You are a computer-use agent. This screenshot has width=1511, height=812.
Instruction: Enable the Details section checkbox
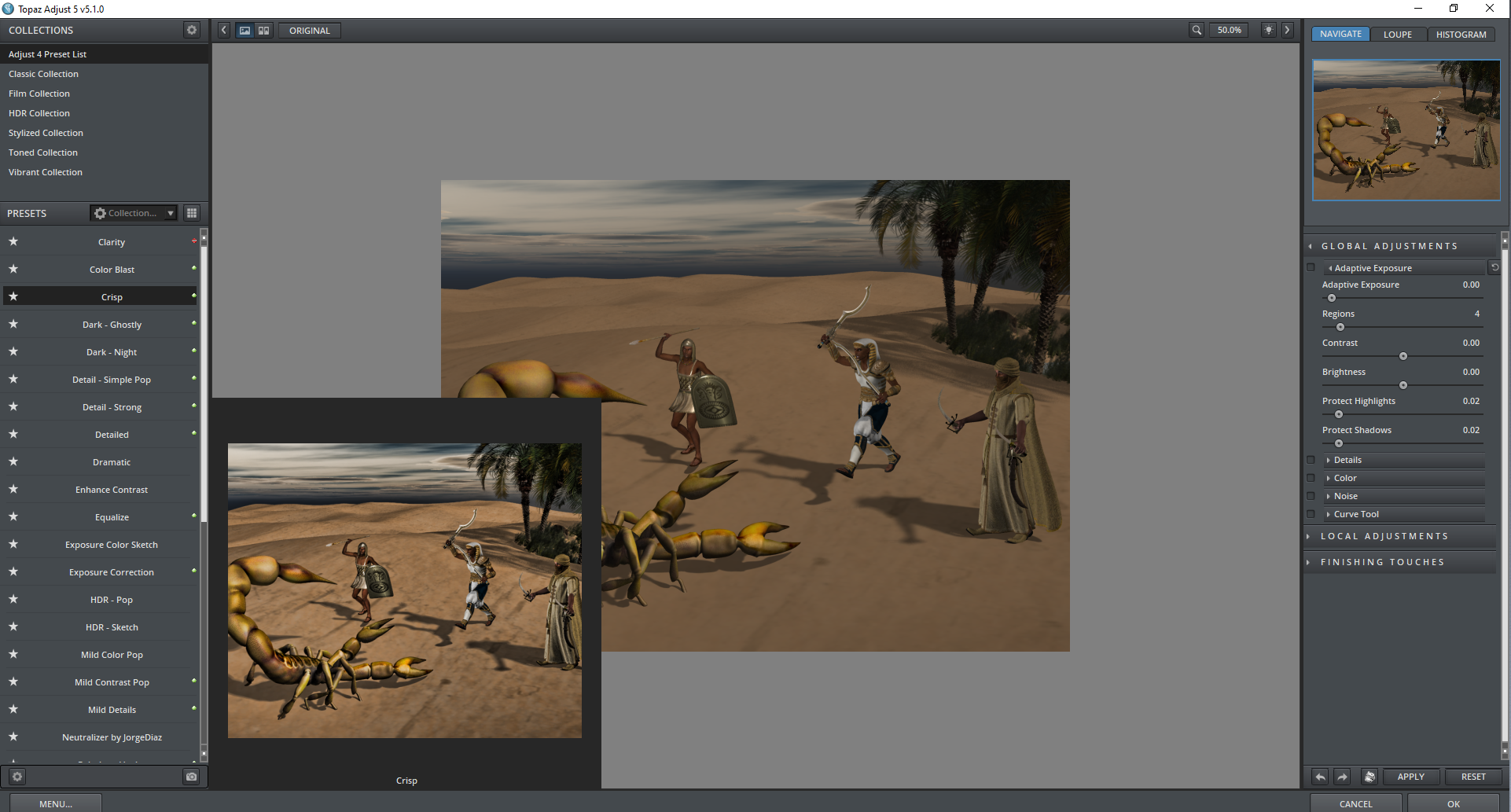click(1311, 460)
